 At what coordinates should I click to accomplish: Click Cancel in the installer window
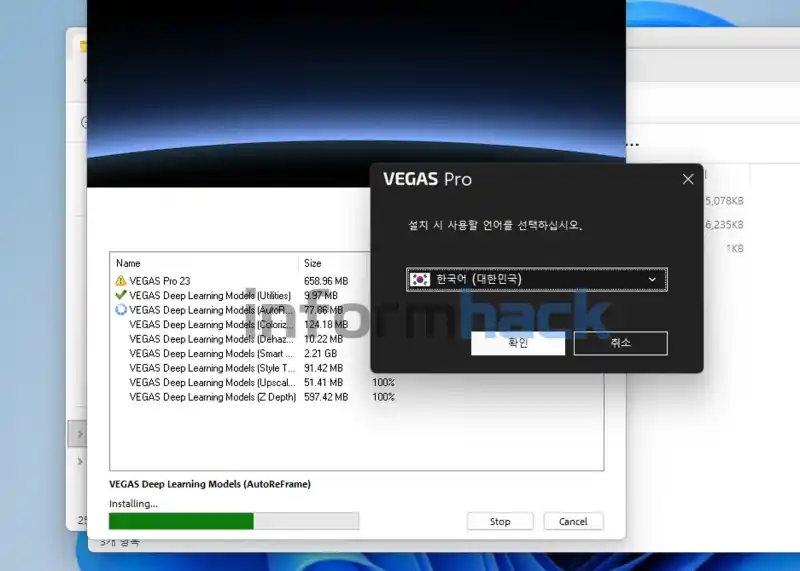[573, 521]
